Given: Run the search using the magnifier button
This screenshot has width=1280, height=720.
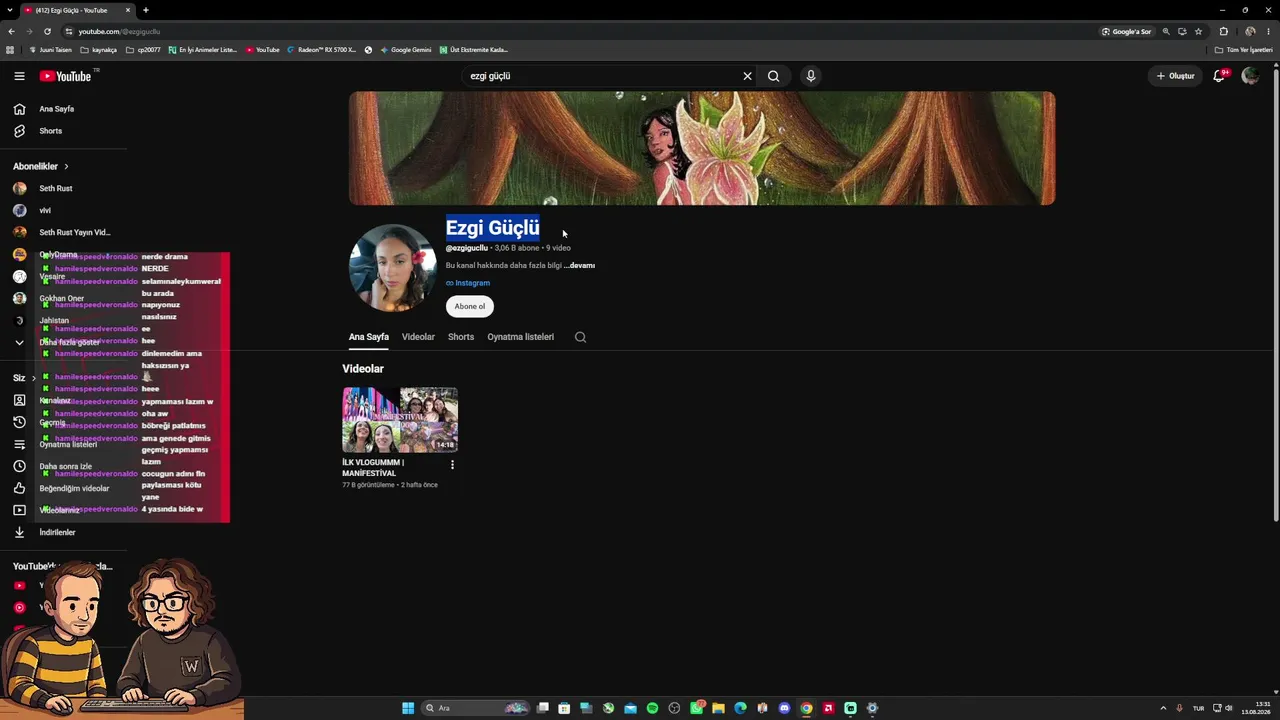Looking at the screenshot, I should point(773,76).
